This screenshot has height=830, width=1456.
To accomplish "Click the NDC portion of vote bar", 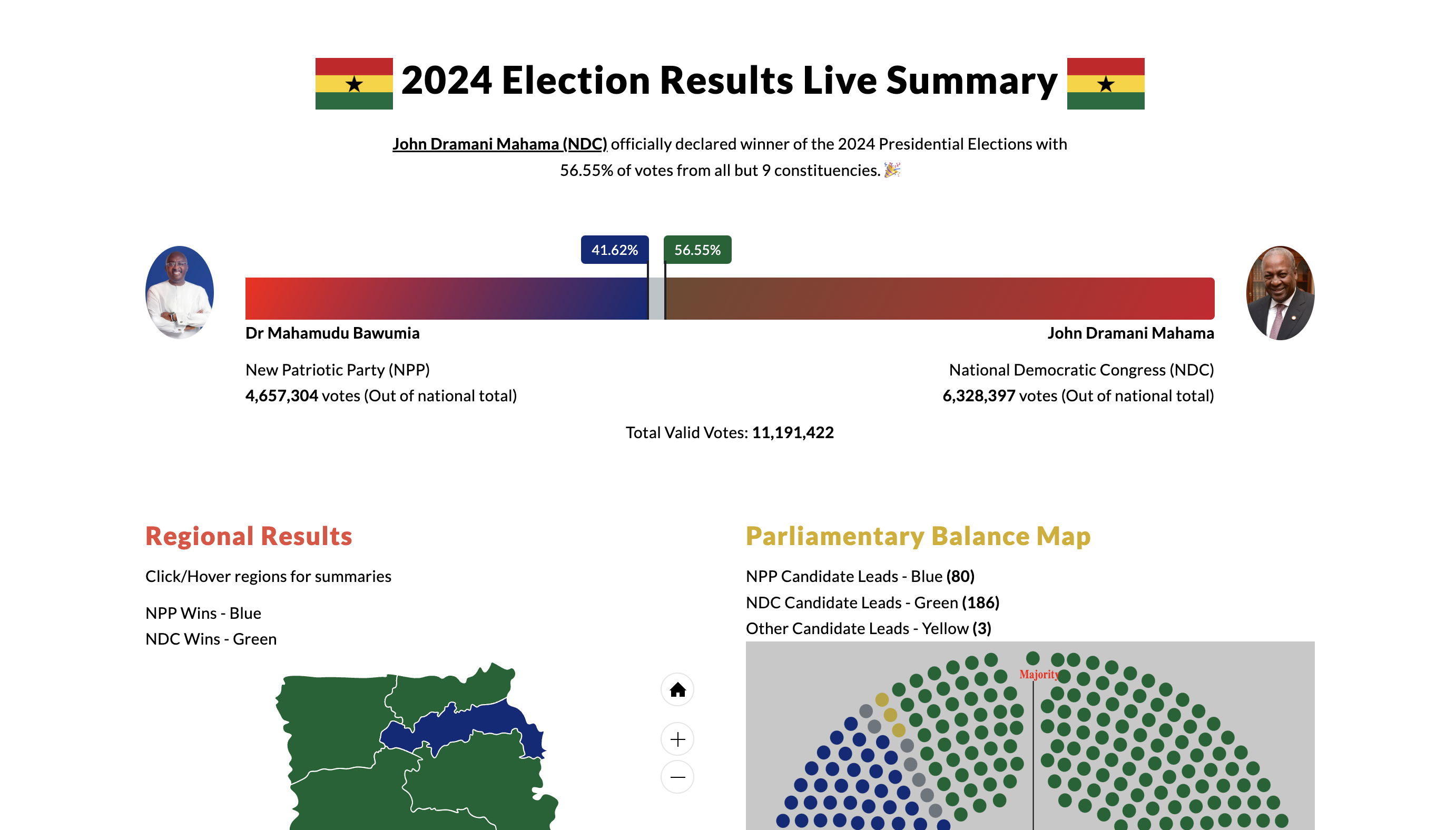I will (x=940, y=299).
